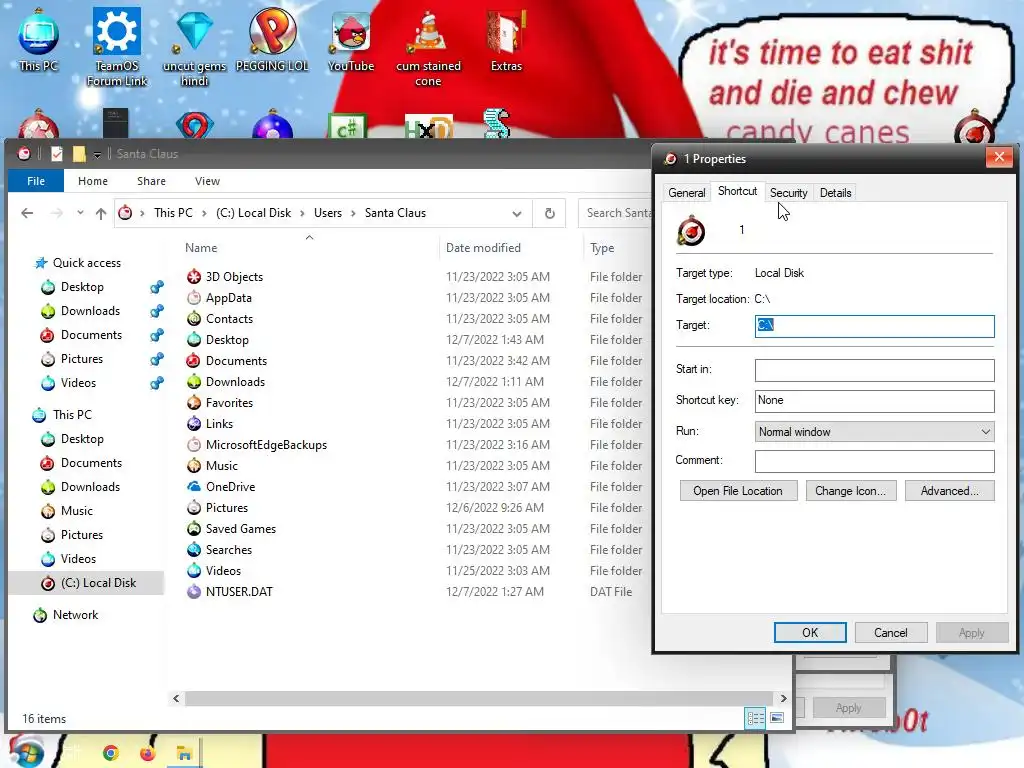1024x768 pixels.
Task: Sort by Date modified column header
Action: [483, 248]
